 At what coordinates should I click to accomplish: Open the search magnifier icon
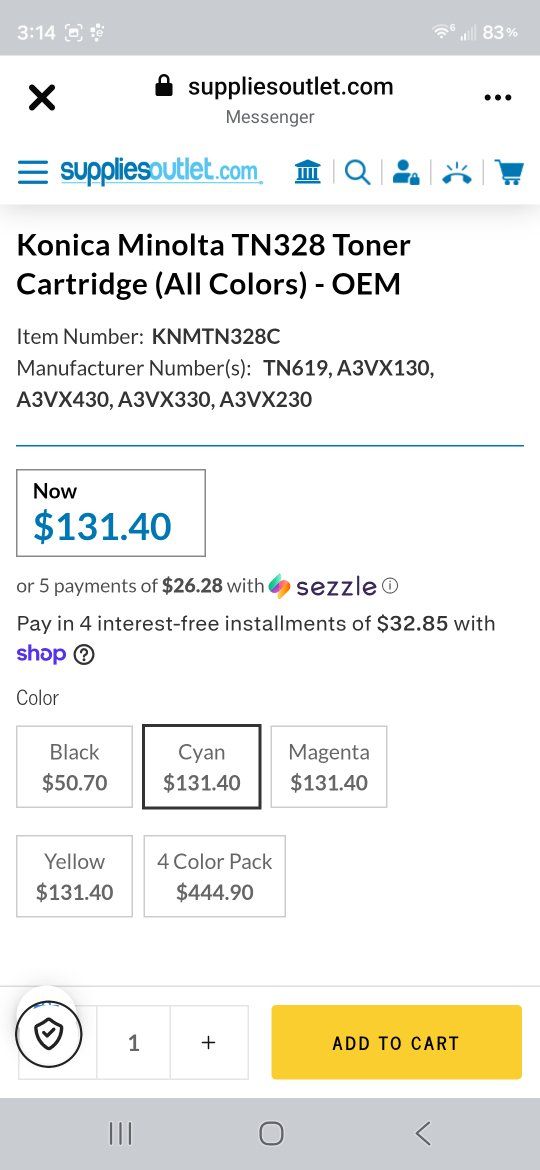pos(357,172)
